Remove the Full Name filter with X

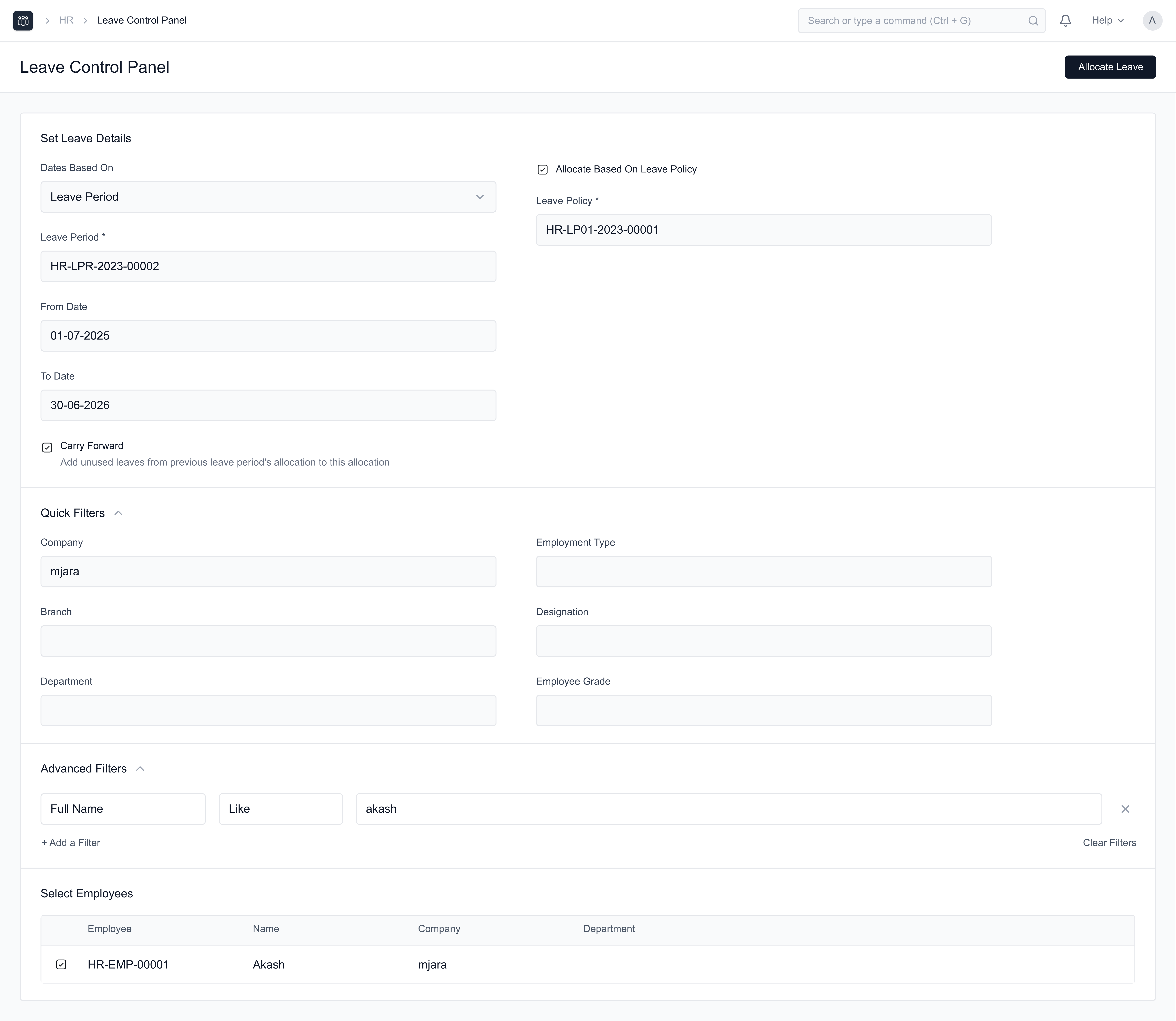pyautogui.click(x=1125, y=809)
